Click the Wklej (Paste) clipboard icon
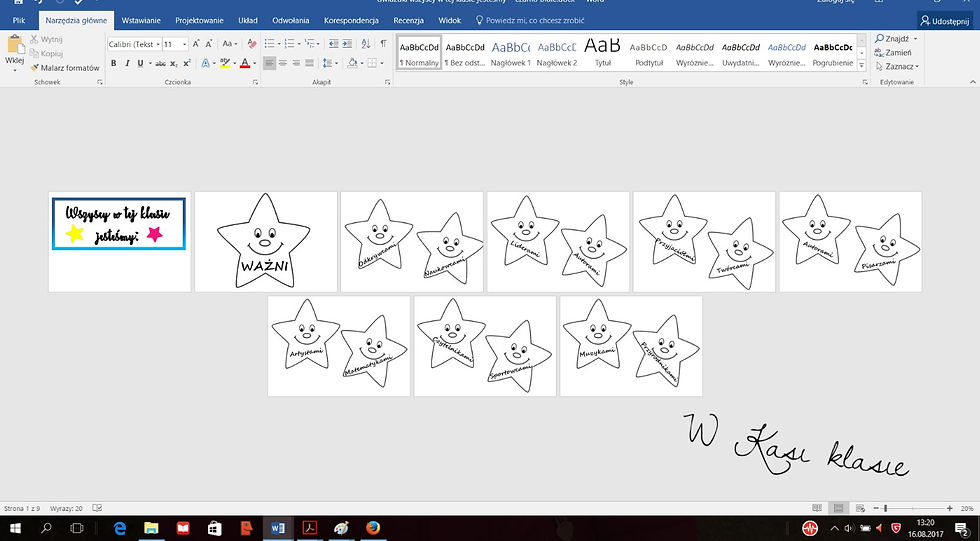 [x=14, y=44]
